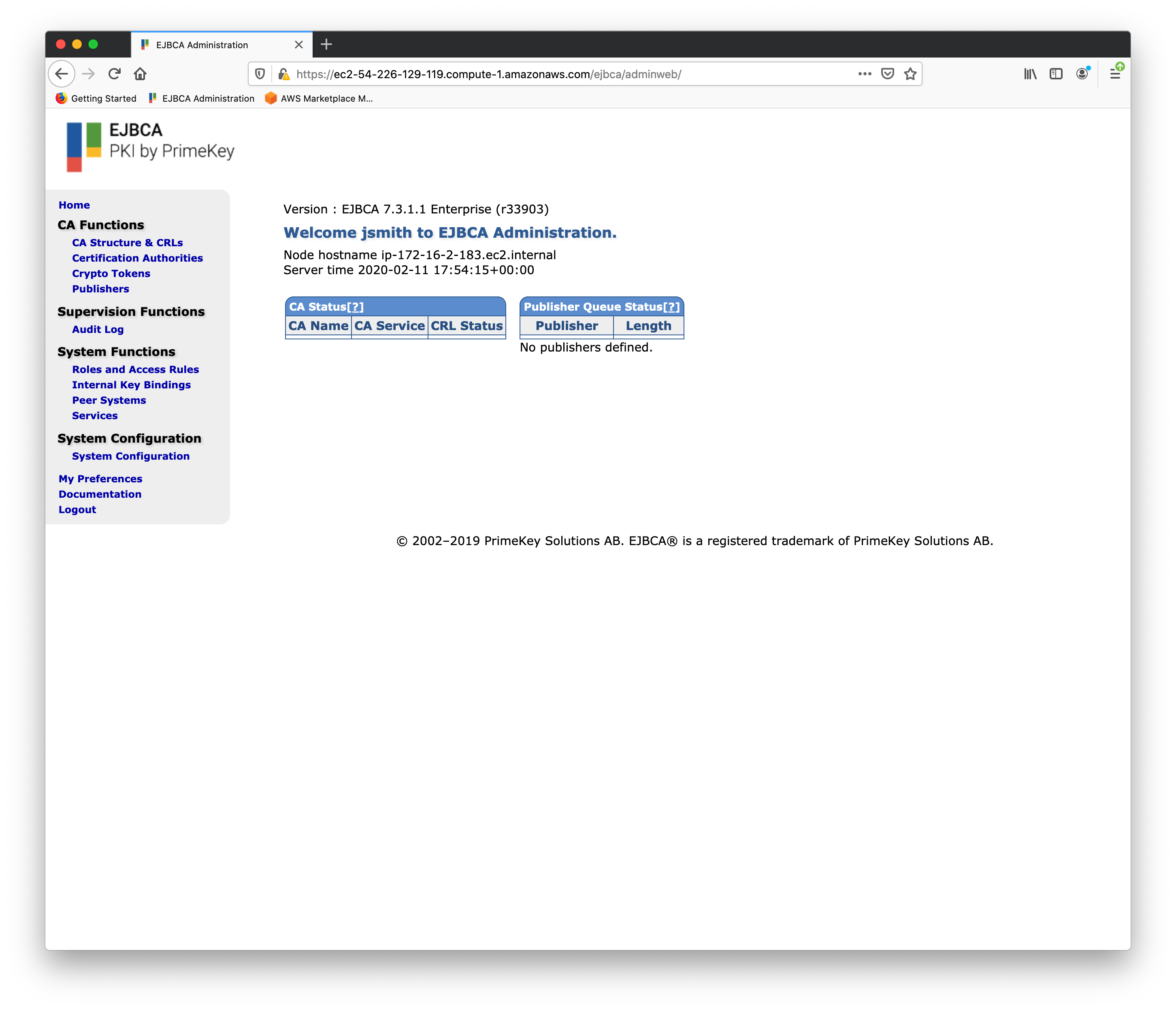
Task: Open Certification Authorities link
Action: click(137, 258)
